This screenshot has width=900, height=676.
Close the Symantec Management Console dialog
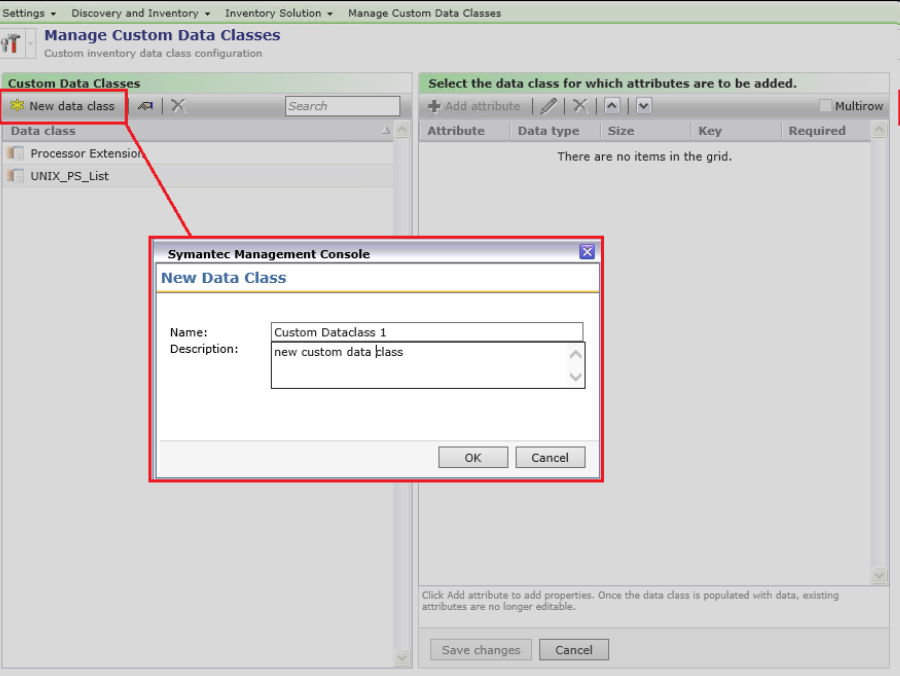pyautogui.click(x=587, y=251)
